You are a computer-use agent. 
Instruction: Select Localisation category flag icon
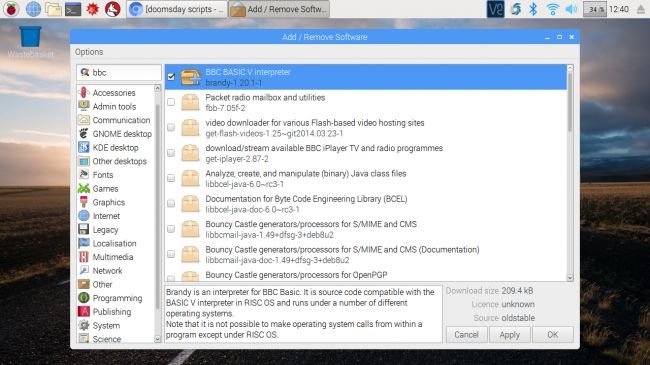click(x=83, y=243)
